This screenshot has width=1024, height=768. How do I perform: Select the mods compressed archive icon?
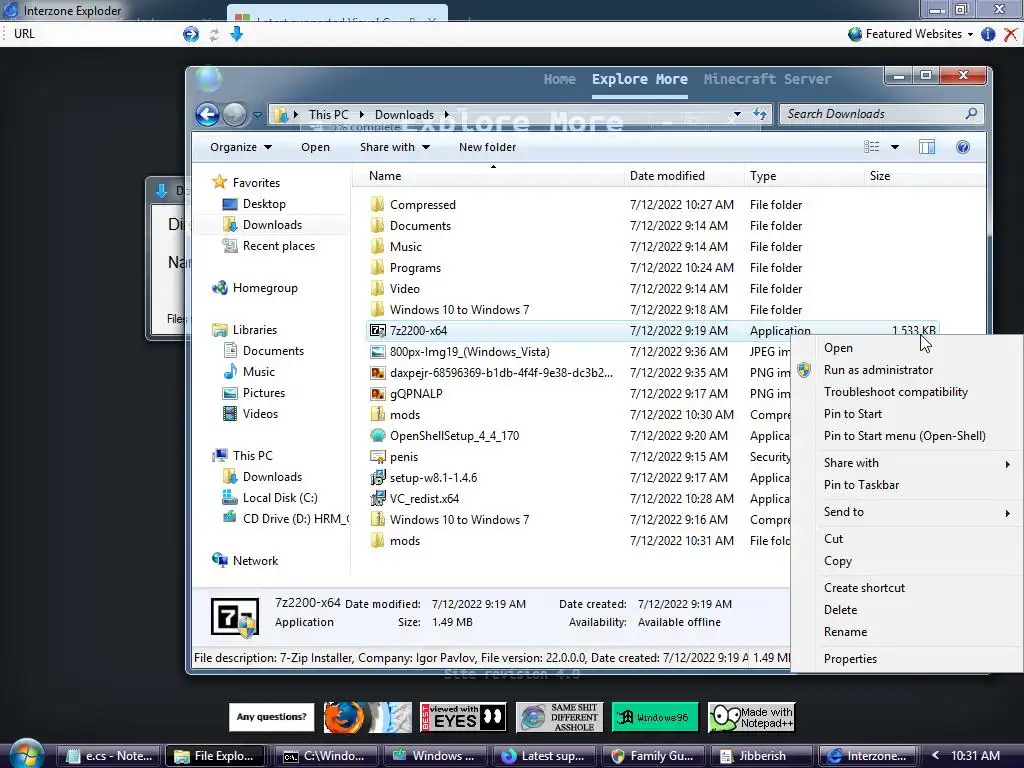point(377,414)
